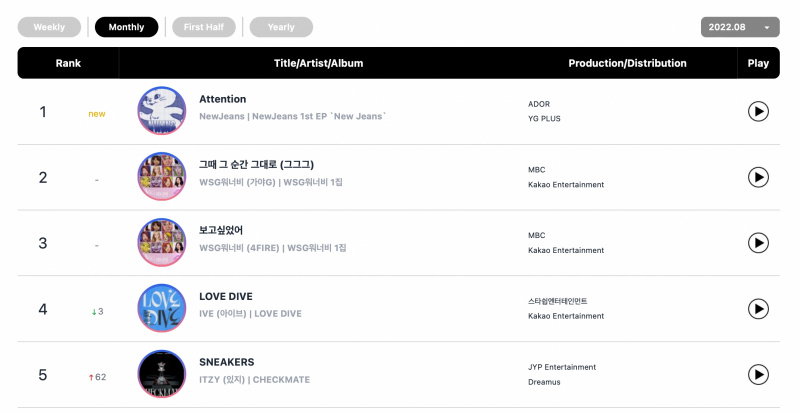Play LOVE DIVE by IVE
The width and height of the screenshot is (800, 413).
tap(758, 309)
